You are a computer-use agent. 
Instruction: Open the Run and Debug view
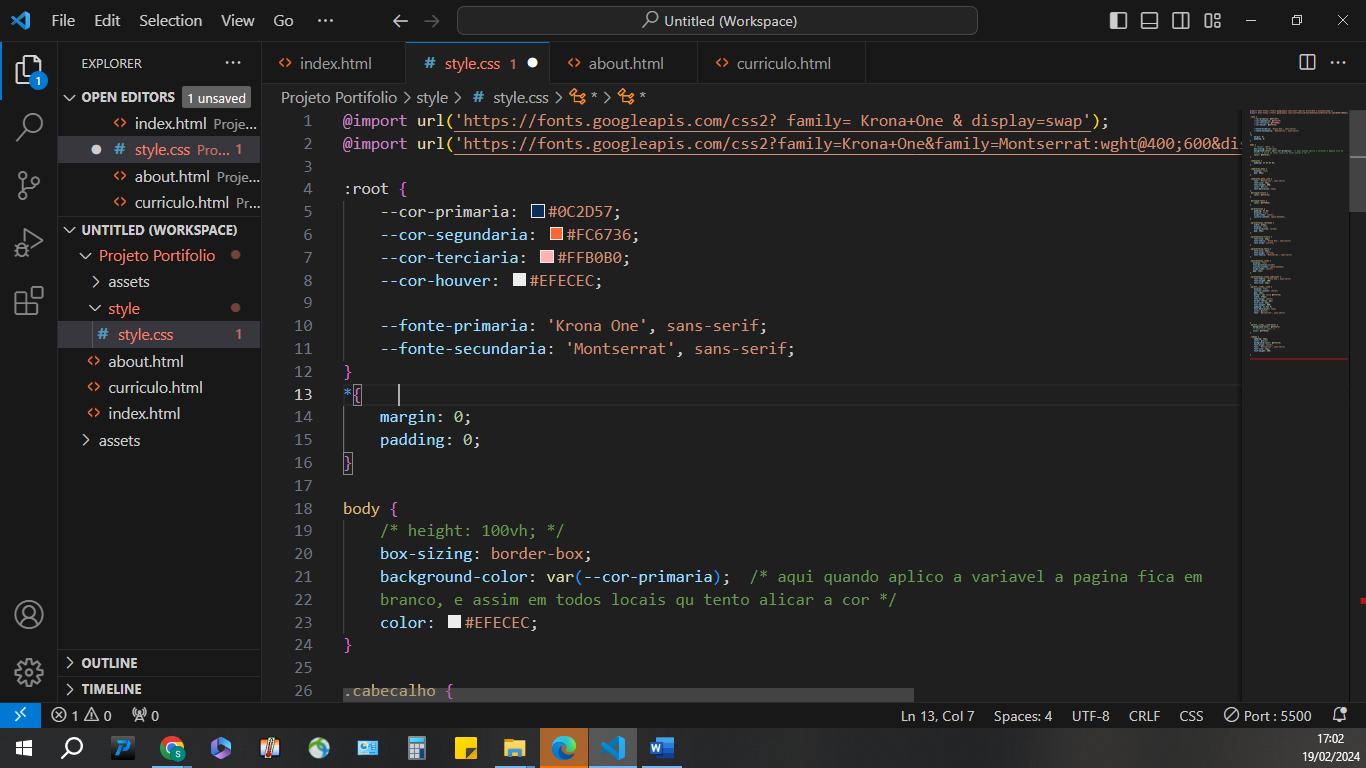(29, 243)
